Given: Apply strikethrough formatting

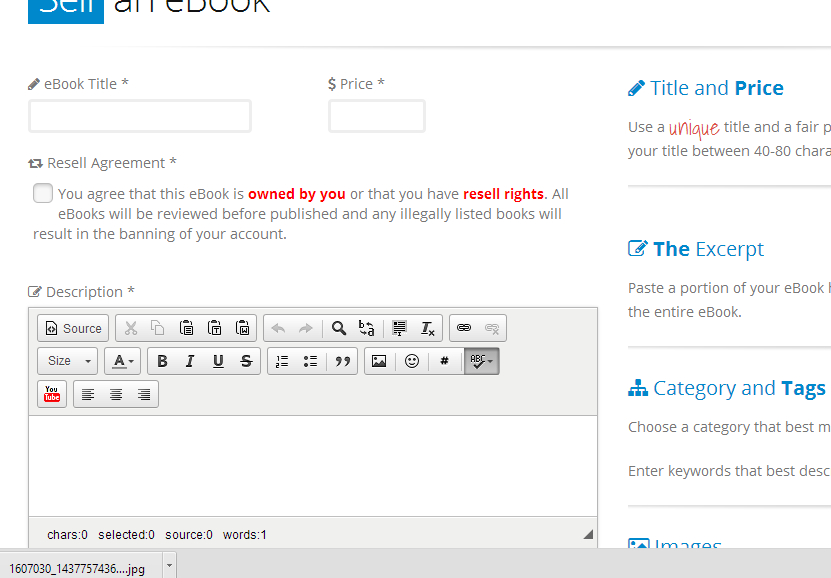Looking at the screenshot, I should tap(246, 361).
